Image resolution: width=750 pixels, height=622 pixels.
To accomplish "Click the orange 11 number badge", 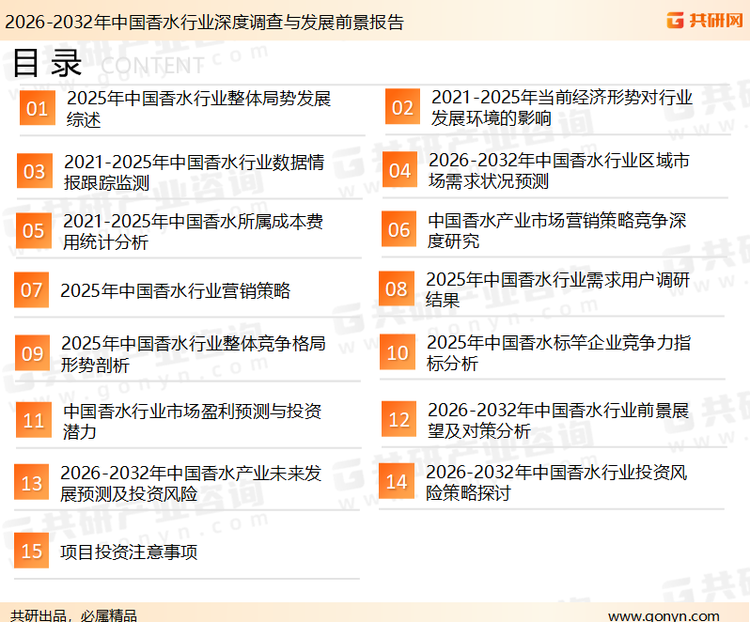I will [33, 420].
